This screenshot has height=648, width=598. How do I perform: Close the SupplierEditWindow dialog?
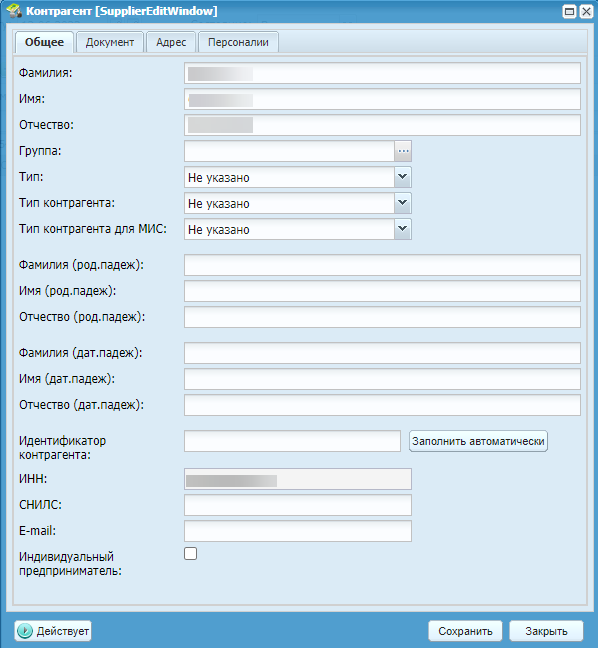point(586,12)
